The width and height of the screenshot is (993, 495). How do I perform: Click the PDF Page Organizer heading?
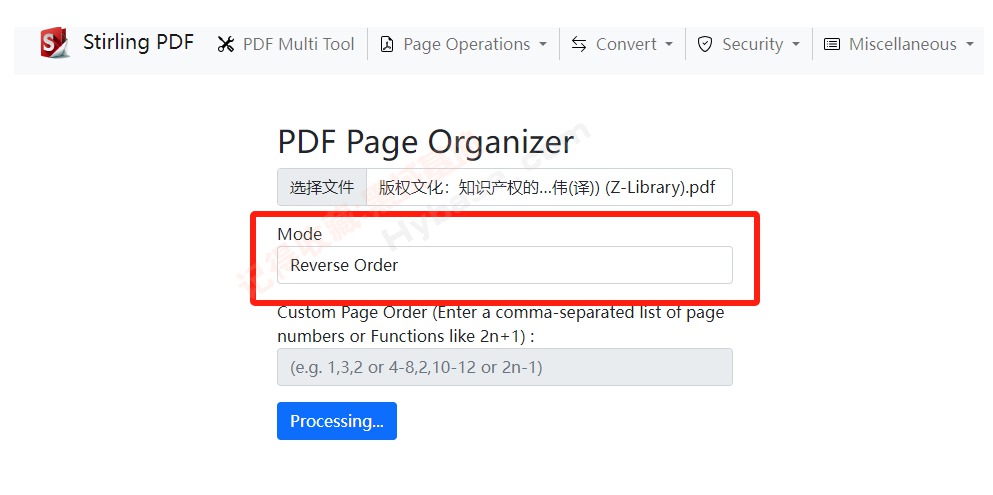pyautogui.click(x=426, y=141)
